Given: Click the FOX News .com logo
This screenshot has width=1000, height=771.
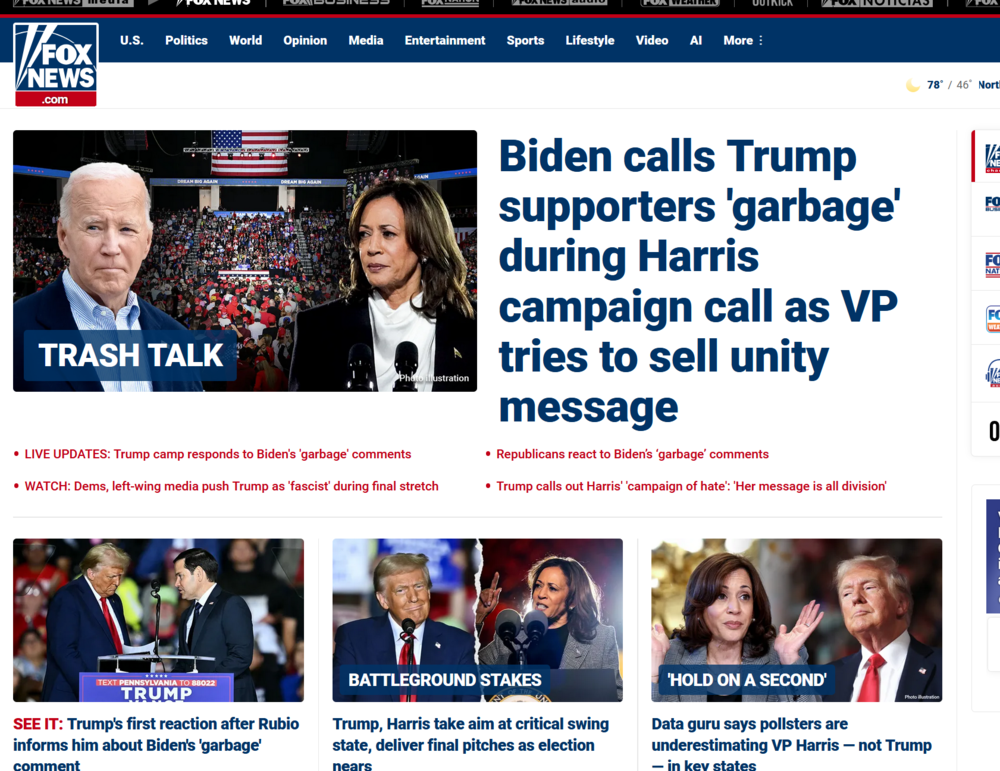Looking at the screenshot, I should (x=55, y=63).
